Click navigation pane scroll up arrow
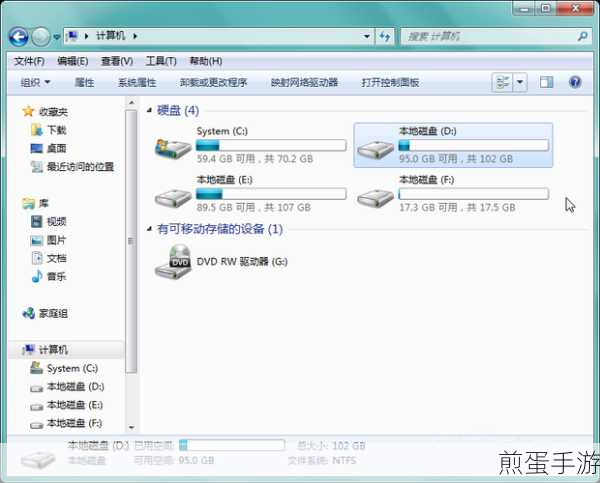600x483 pixels. (x=131, y=103)
